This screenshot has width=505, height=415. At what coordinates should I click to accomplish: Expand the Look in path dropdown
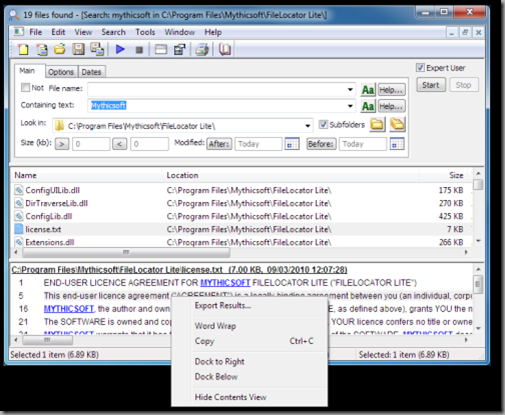[x=308, y=126]
